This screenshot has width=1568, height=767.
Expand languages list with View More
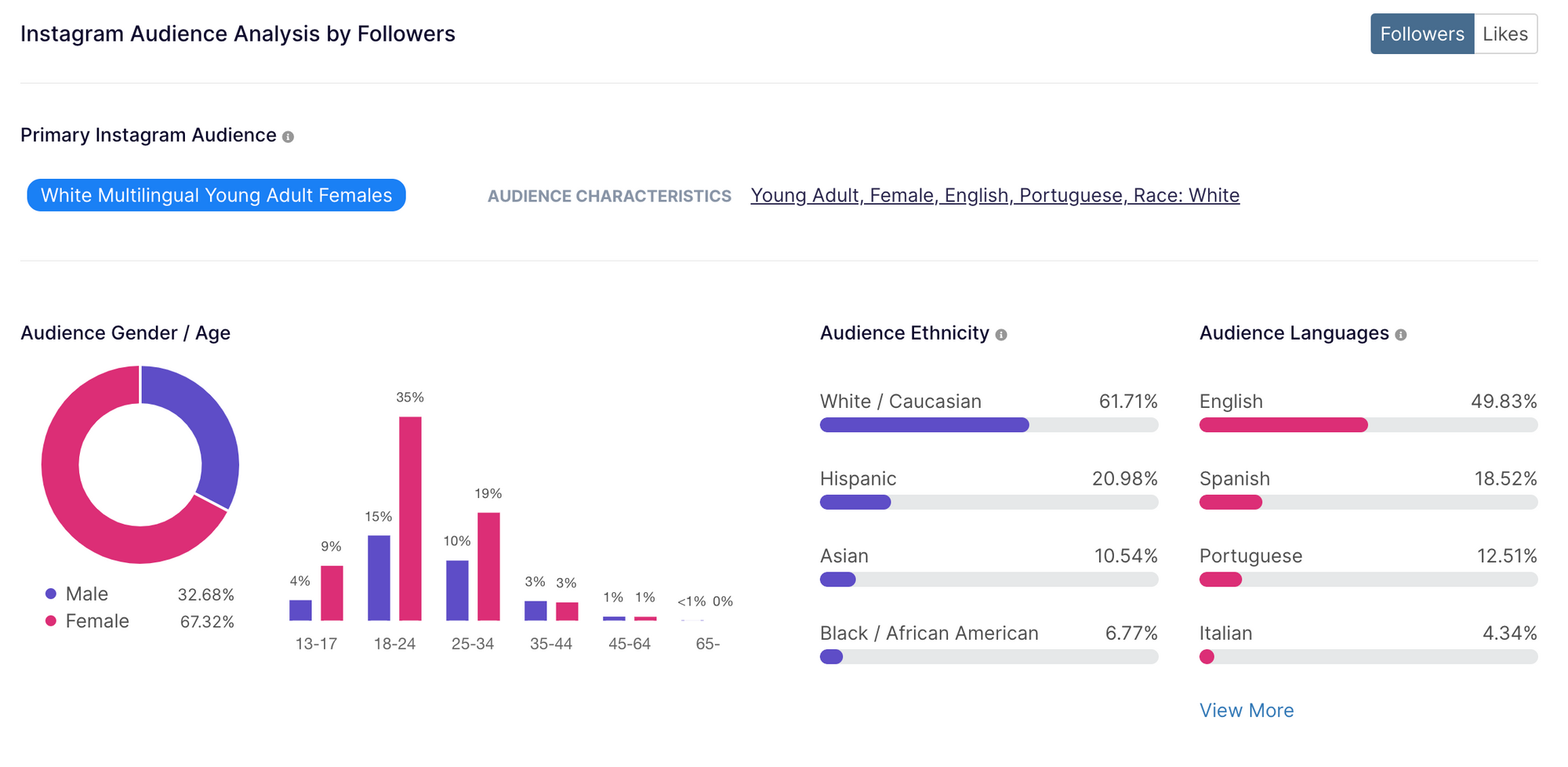tap(1246, 711)
